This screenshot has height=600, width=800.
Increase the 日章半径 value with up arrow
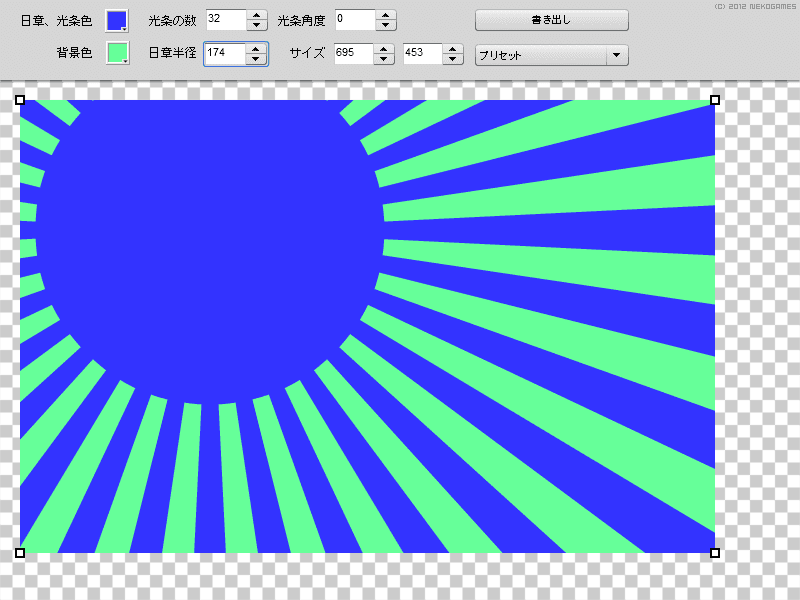tap(256, 49)
